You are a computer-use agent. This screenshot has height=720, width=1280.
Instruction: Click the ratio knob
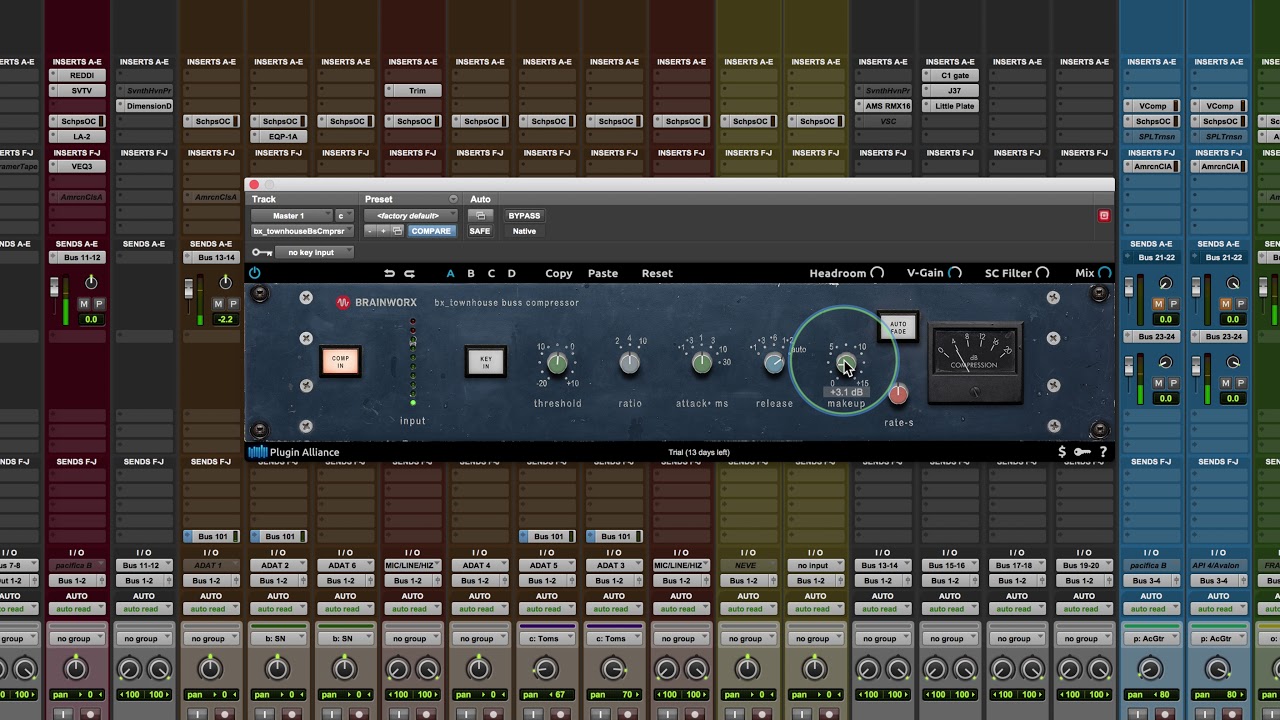coord(629,364)
